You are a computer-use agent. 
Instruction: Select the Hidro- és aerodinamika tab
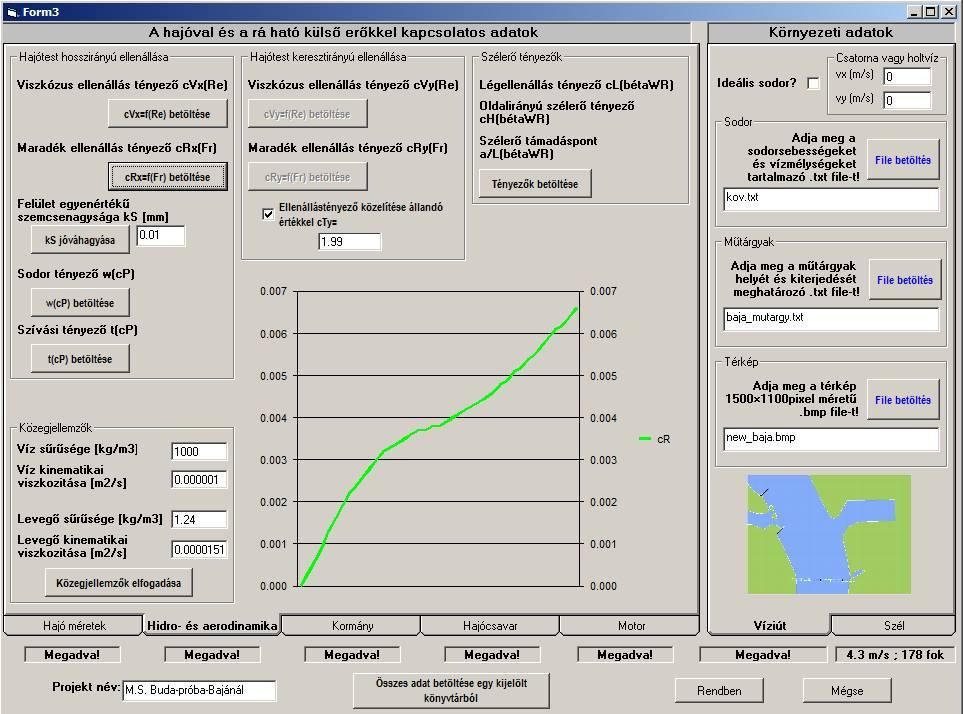click(212, 626)
